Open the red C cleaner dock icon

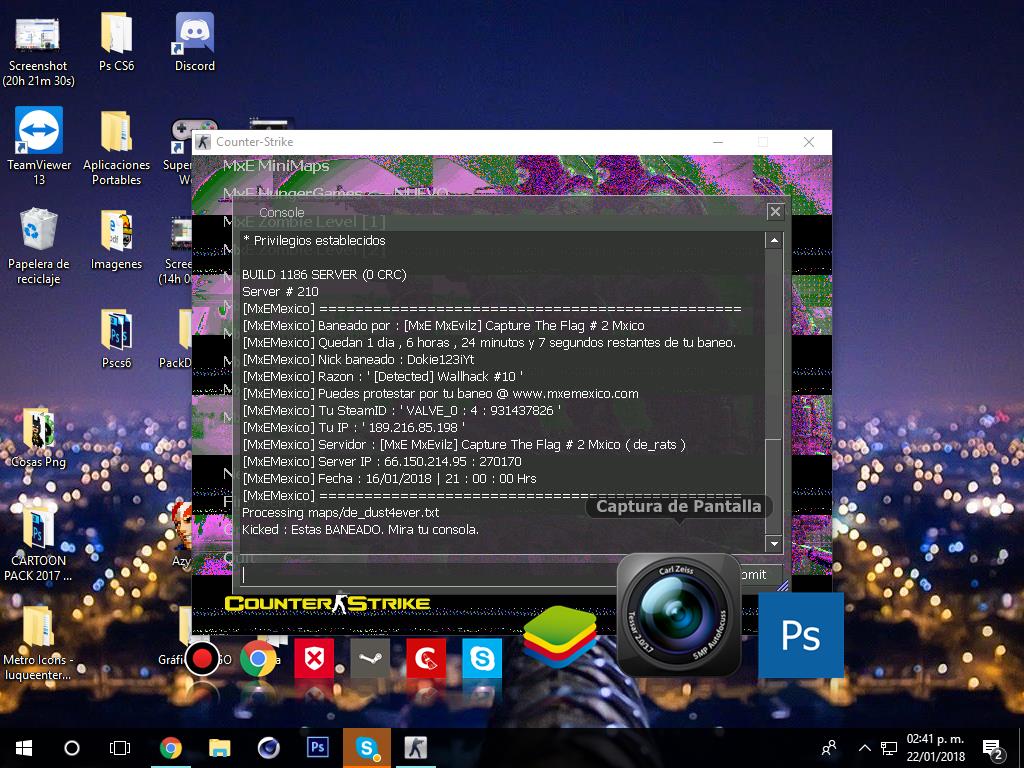(426, 658)
